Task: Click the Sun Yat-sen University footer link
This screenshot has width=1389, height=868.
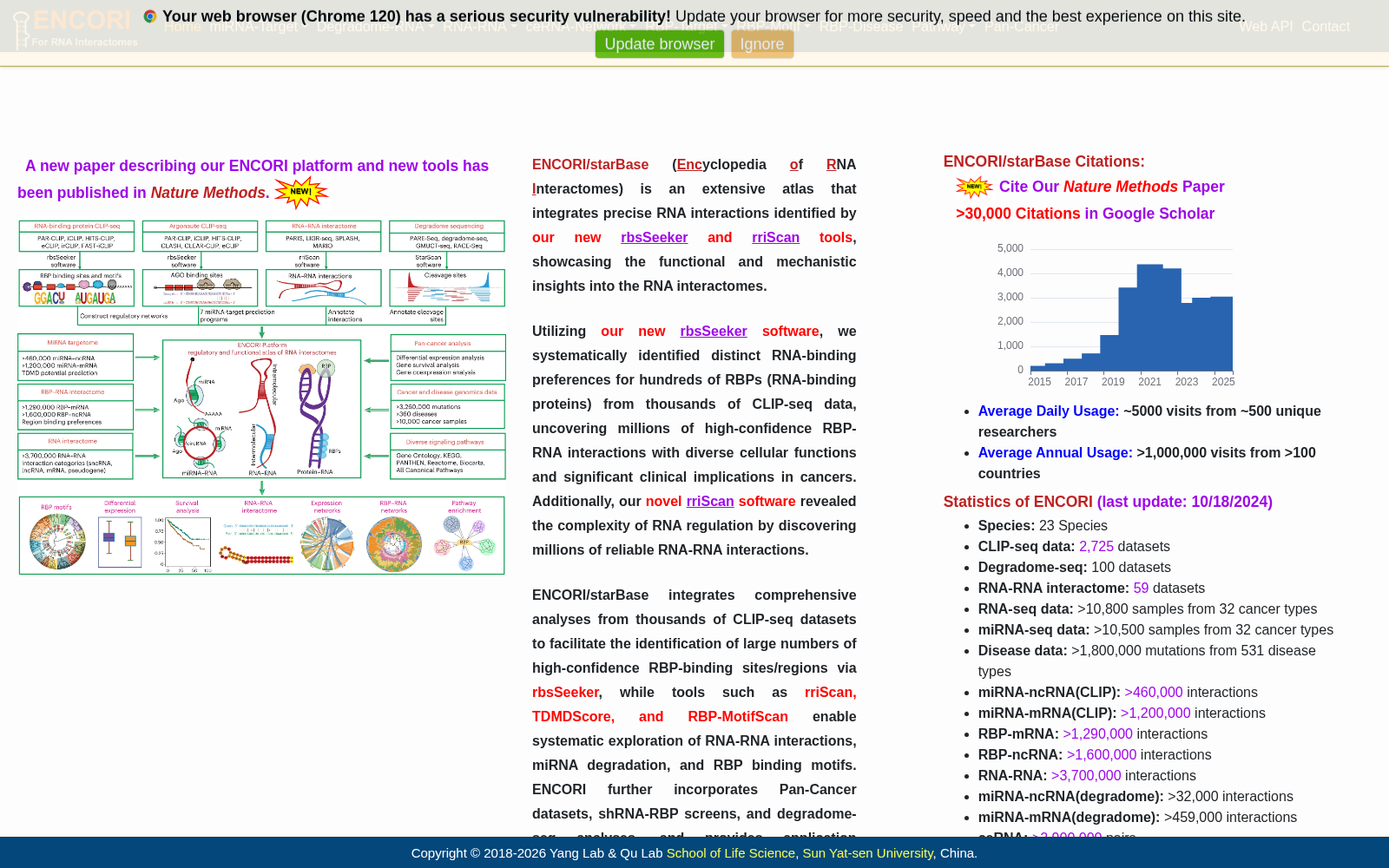Action: coord(868,853)
